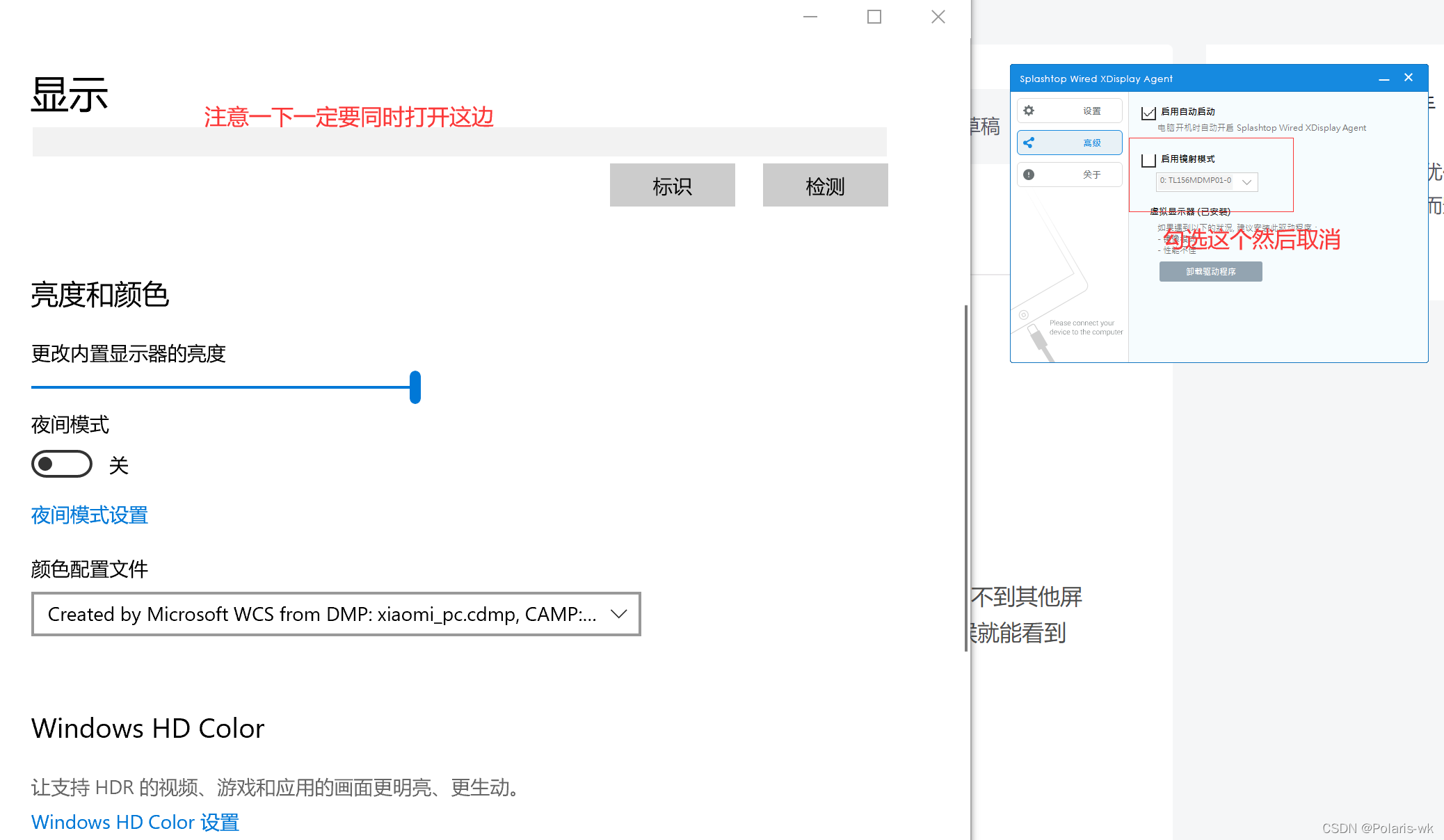The width and height of the screenshot is (1444, 840).
Task: Click the built-in display brightness slider handle
Action: pos(415,387)
